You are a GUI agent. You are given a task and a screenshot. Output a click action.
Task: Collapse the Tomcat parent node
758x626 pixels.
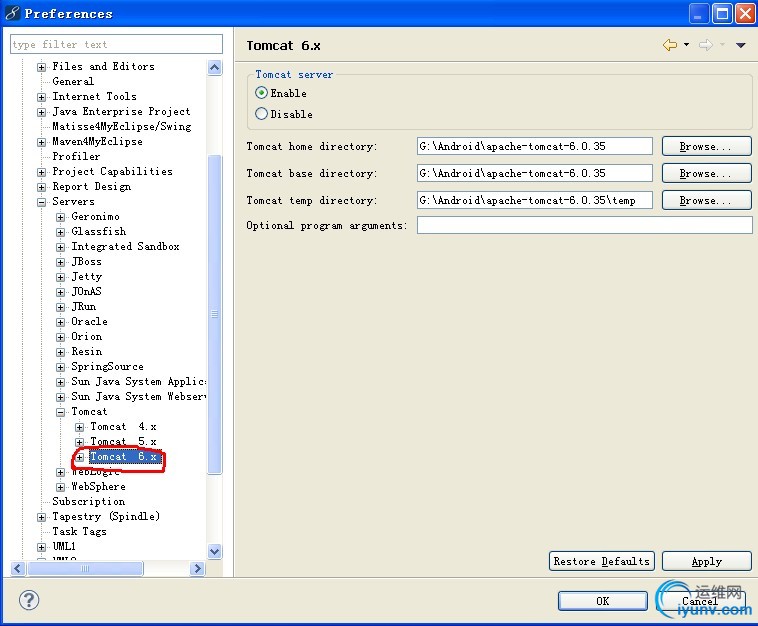60,412
